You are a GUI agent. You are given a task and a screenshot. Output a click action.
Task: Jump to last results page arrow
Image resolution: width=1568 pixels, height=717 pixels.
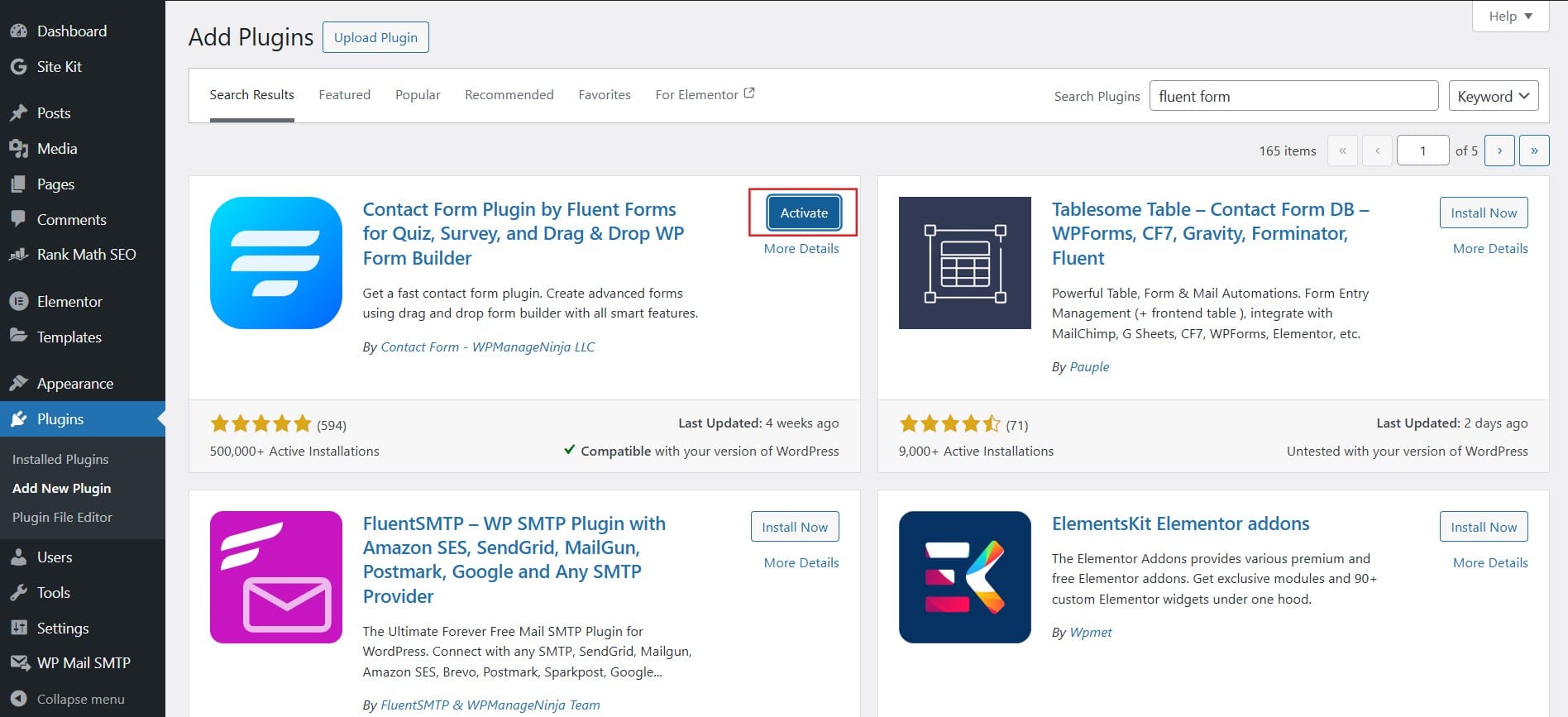1534,151
